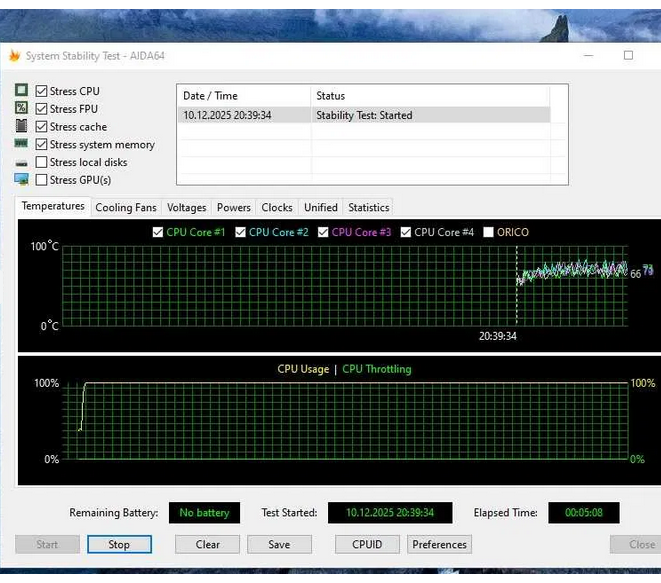Click the percent FPU icon

(21, 109)
